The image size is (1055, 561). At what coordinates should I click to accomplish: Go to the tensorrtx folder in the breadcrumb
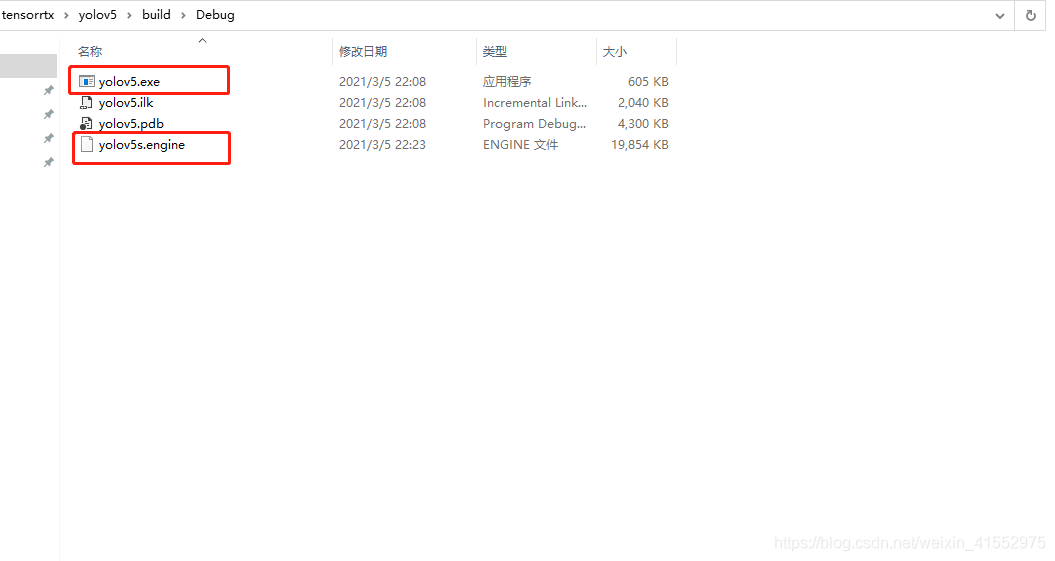coord(28,15)
